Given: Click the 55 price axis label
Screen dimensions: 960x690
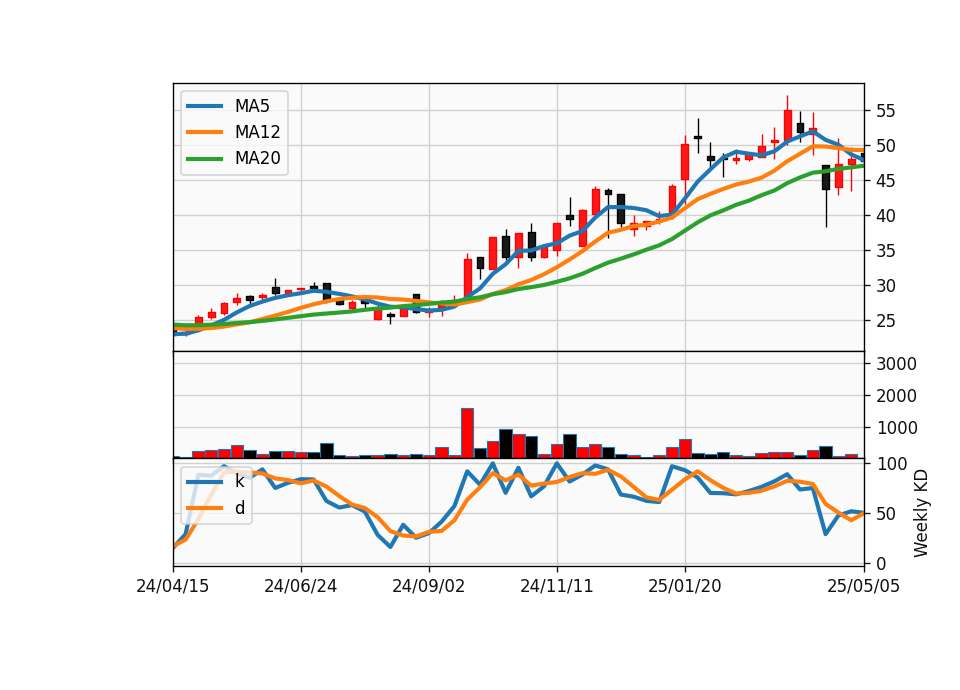Looking at the screenshot, I should click(885, 111).
